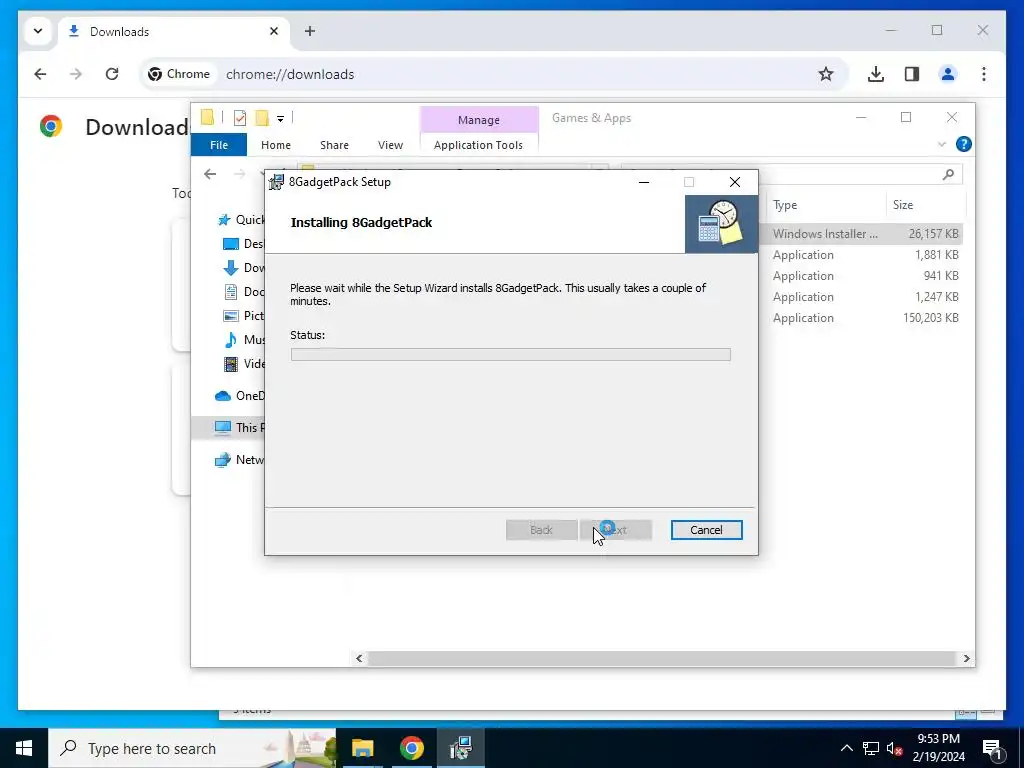Click Explorer's back navigation arrow
1024x768 pixels.
(210, 174)
